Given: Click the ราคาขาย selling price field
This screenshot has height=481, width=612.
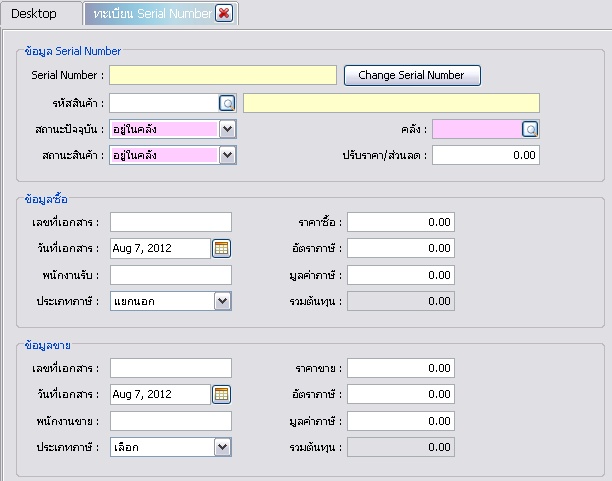Looking at the screenshot, I should [x=400, y=369].
